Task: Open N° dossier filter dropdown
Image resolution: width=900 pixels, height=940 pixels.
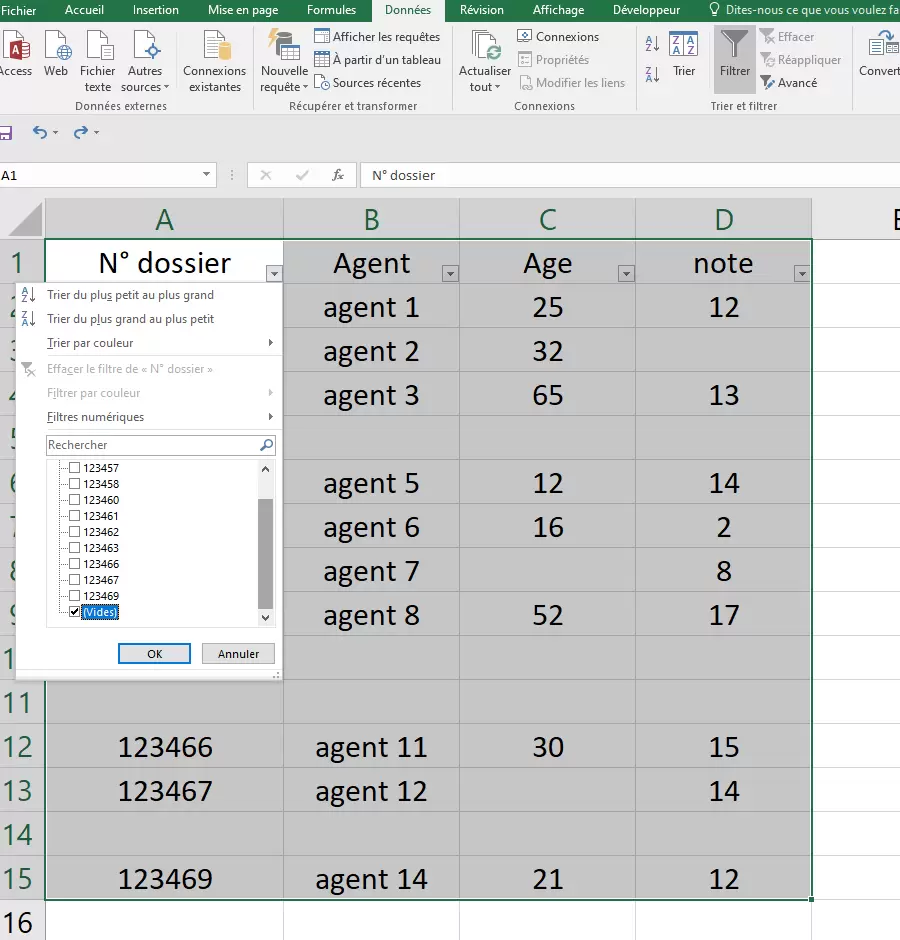Action: (274, 273)
